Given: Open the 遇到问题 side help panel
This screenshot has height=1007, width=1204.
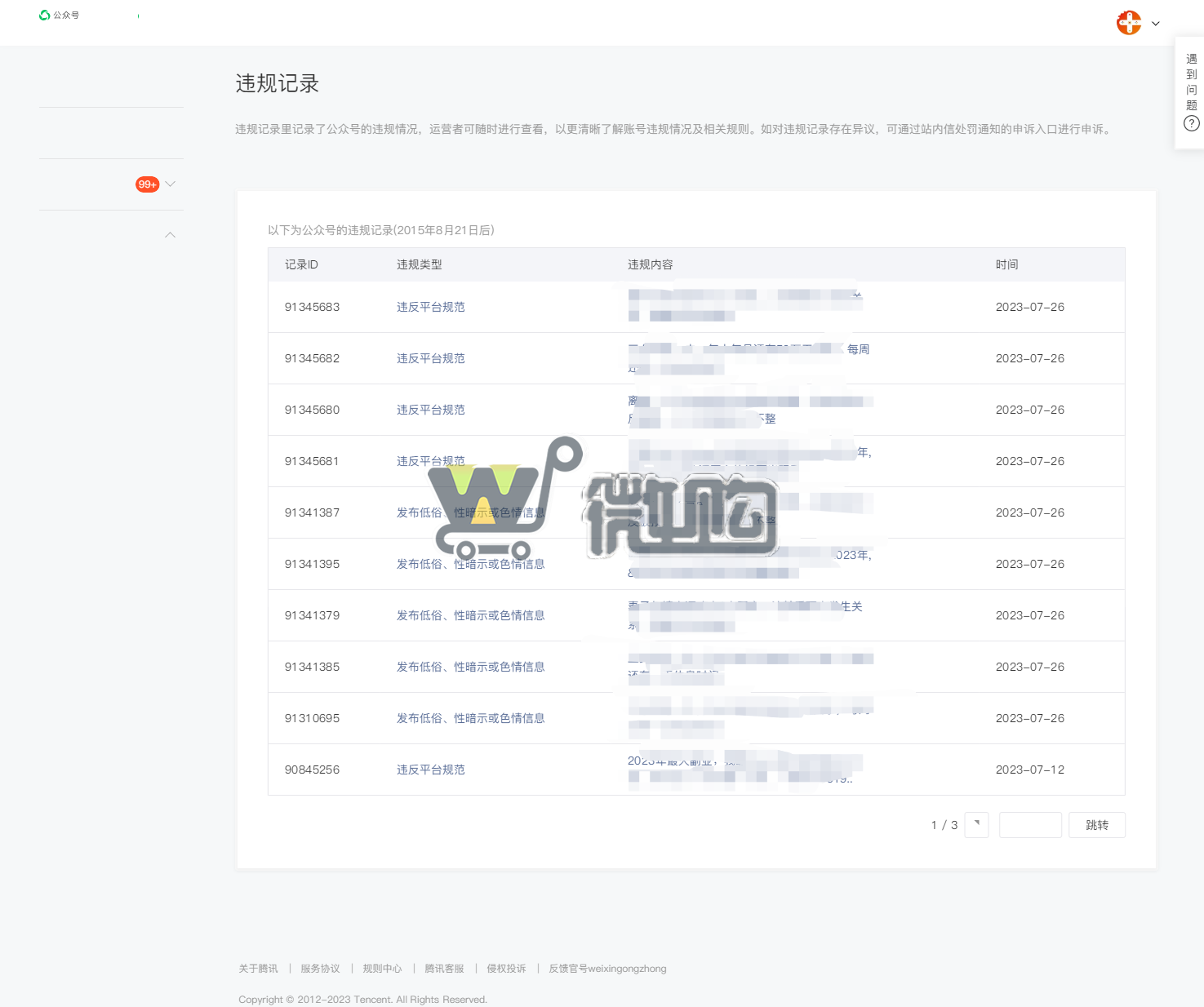Looking at the screenshot, I should (x=1191, y=82).
